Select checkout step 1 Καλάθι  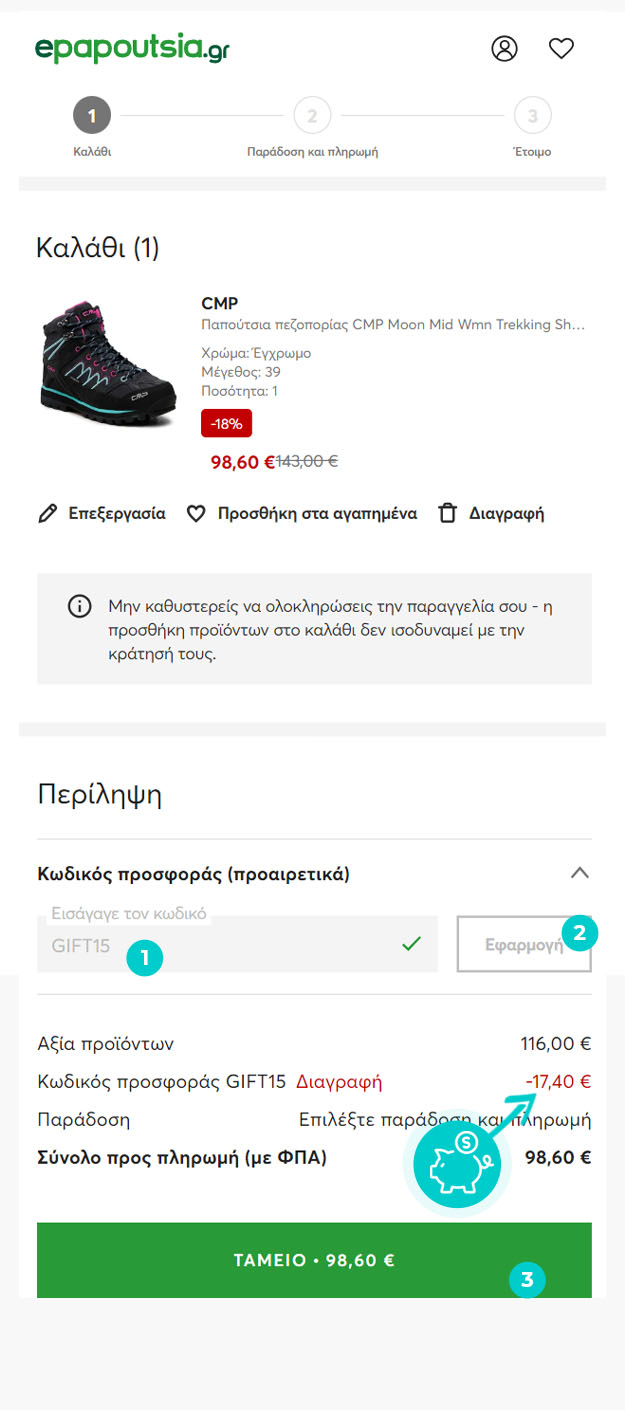tap(92, 116)
